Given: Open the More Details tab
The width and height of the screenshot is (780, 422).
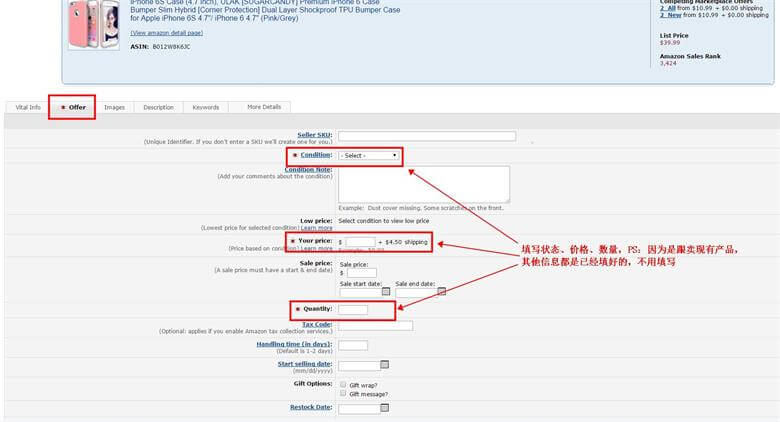Looking at the screenshot, I should tap(264, 107).
